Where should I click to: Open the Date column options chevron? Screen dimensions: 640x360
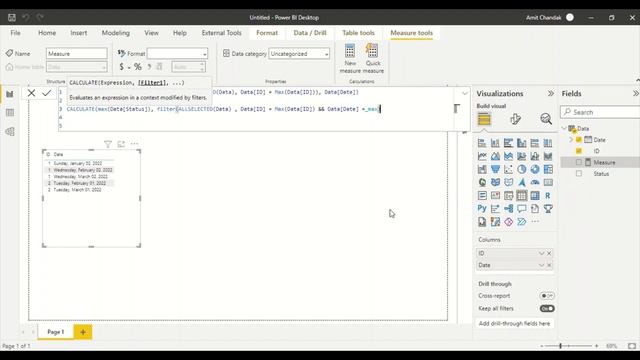[541, 265]
